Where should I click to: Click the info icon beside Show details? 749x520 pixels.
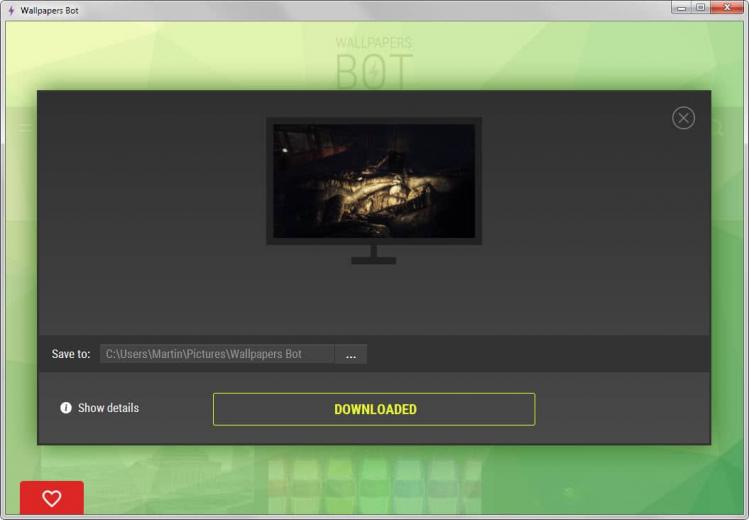66,408
